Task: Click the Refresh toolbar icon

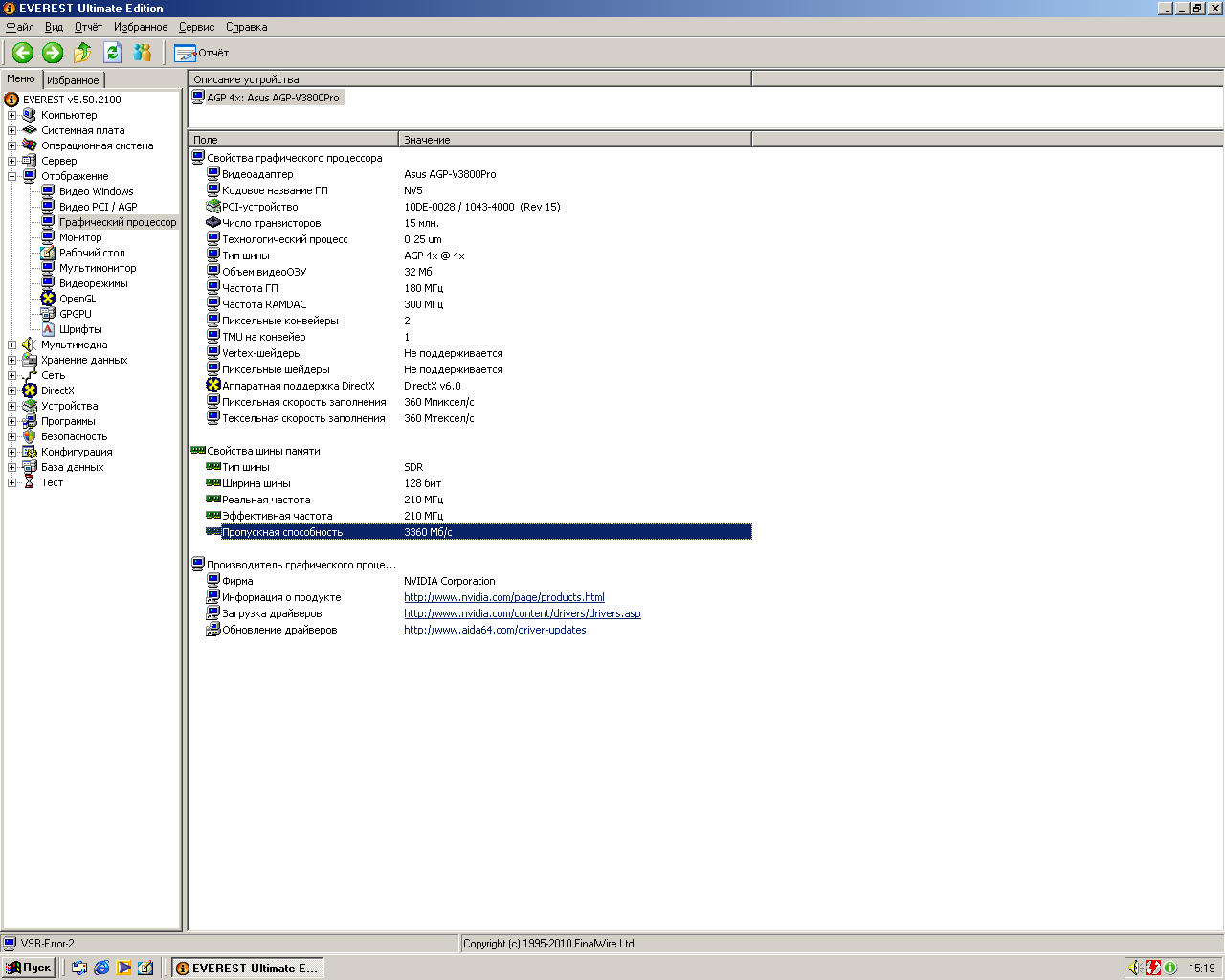Action: (113, 53)
